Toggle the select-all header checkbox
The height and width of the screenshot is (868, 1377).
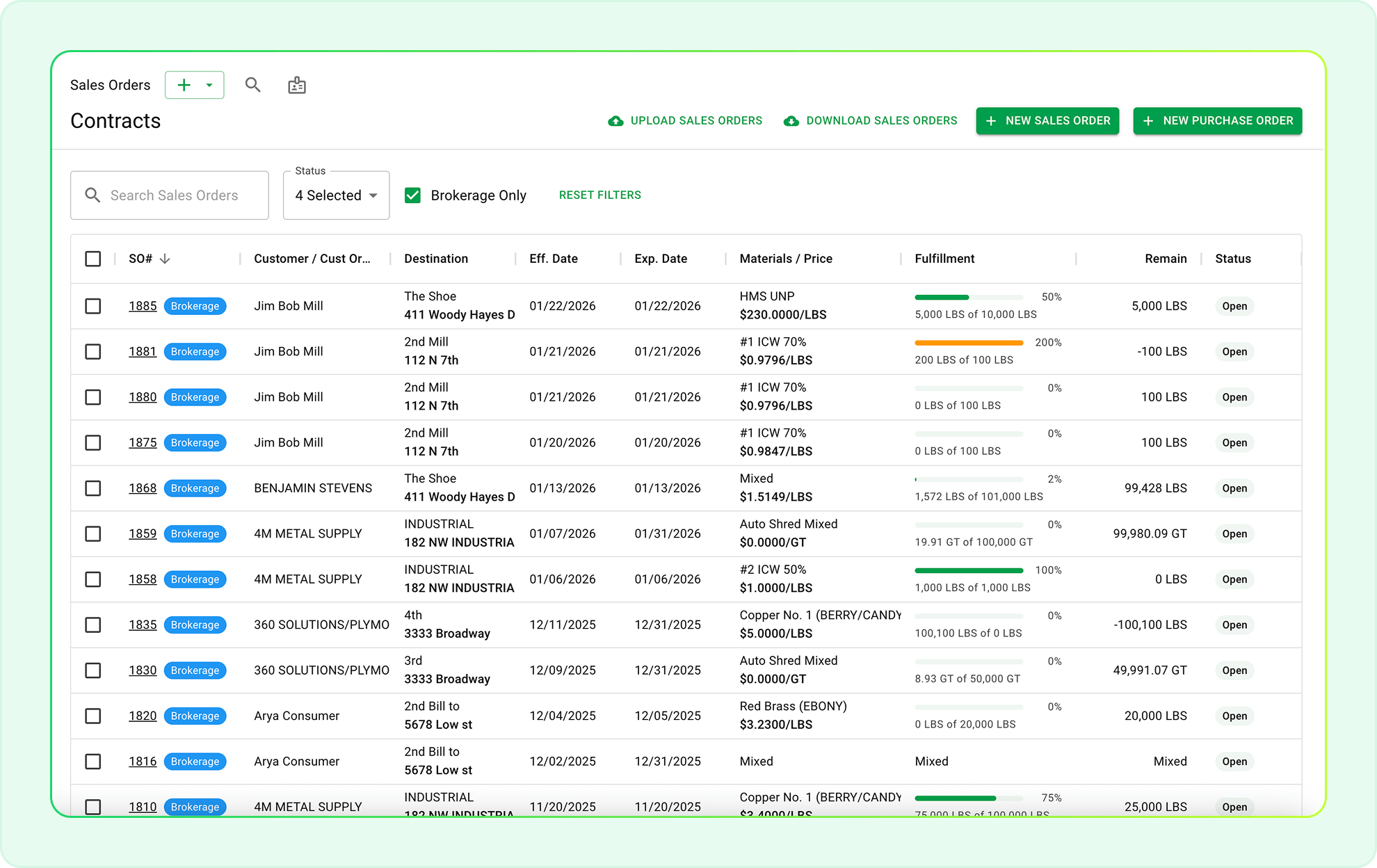pyautogui.click(x=92, y=259)
